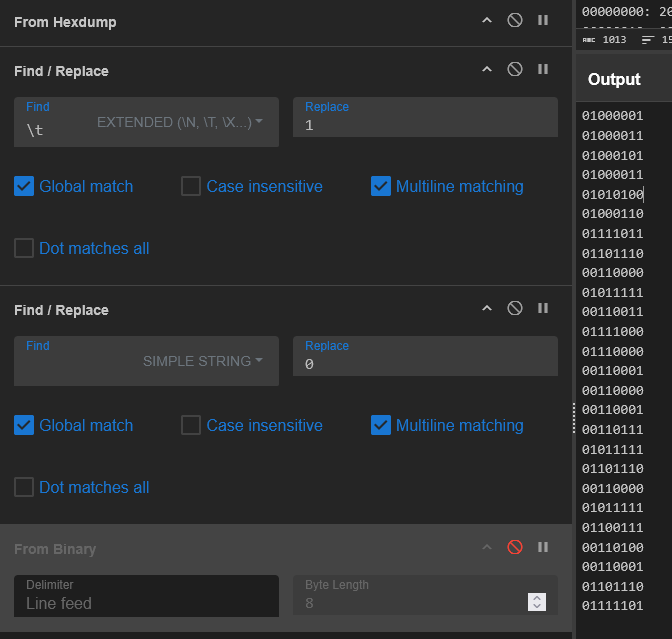Screen dimensions: 672x639
Task: Click the Find field containing \t
Action: [55, 129]
